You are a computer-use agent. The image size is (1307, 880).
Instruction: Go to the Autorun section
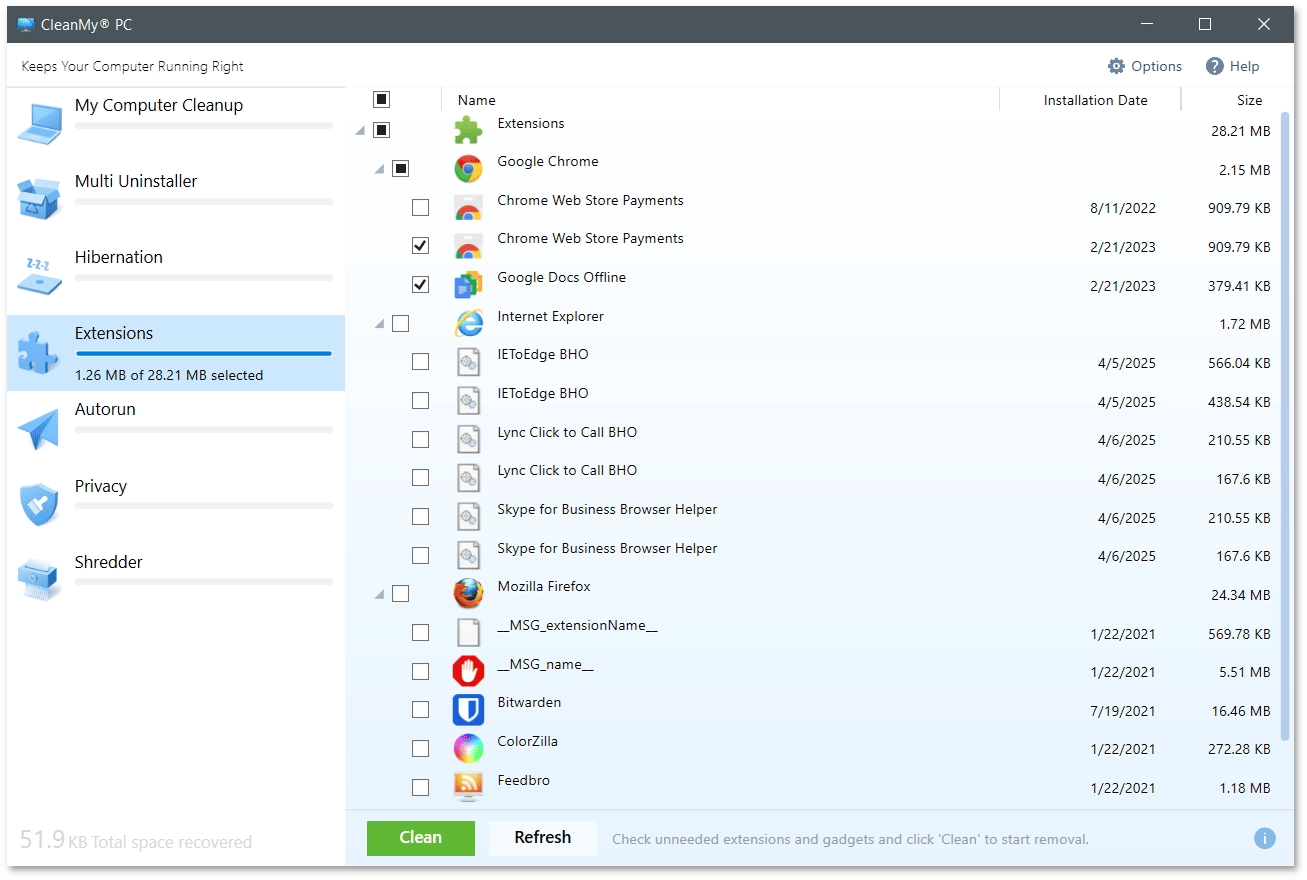(176, 428)
